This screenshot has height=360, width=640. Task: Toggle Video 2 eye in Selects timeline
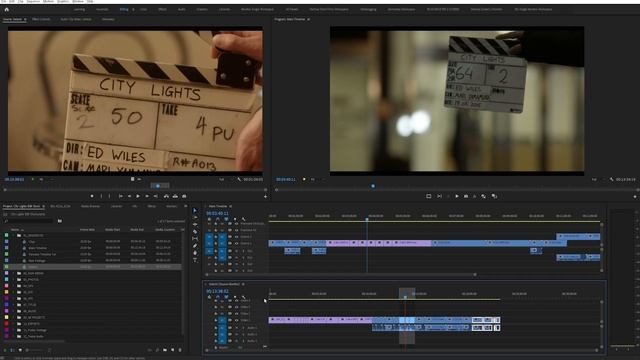(x=236, y=313)
